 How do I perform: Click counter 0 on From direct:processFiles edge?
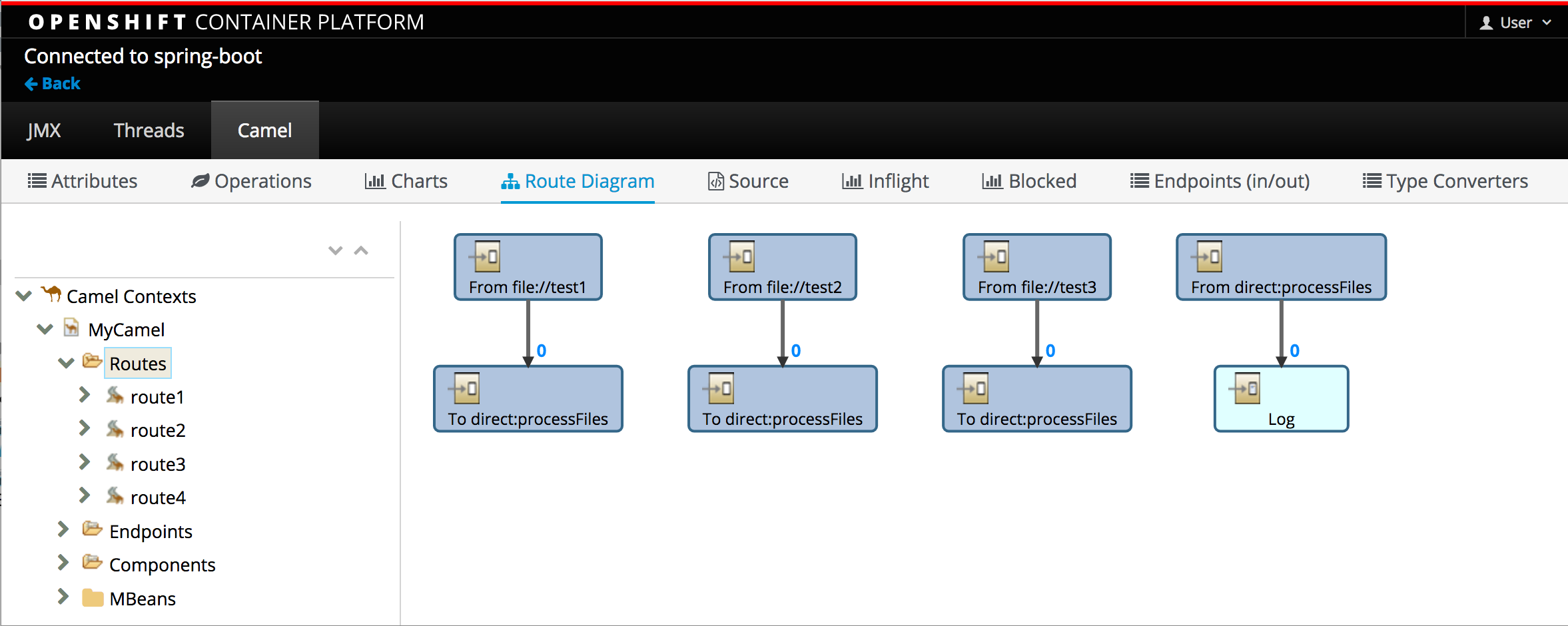click(x=1294, y=350)
